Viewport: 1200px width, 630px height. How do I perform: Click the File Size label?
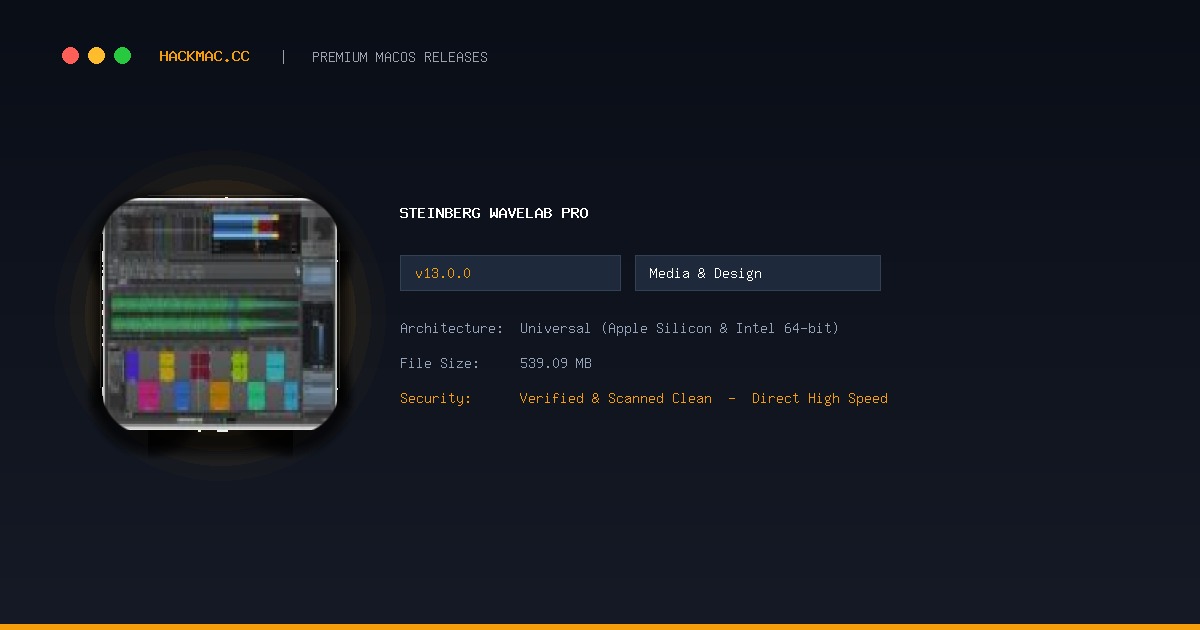coord(440,363)
